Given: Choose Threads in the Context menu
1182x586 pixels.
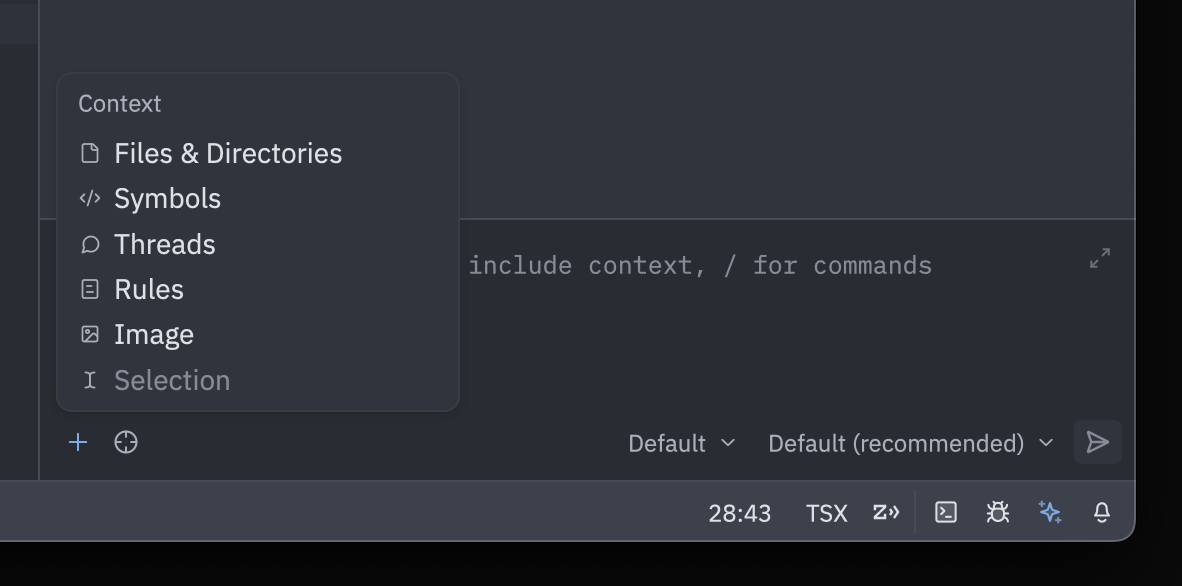Looking at the screenshot, I should (x=164, y=244).
